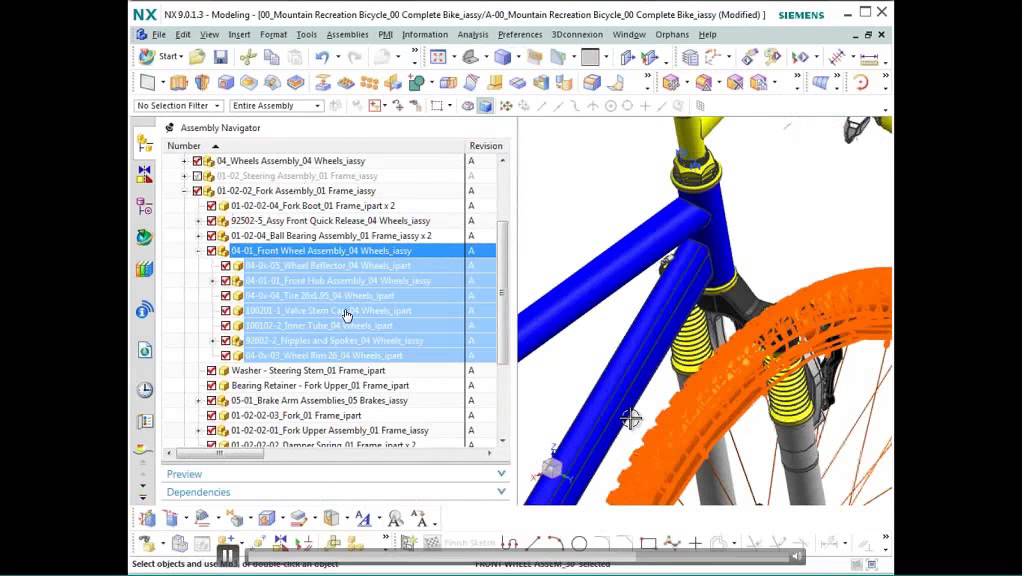Click the Copy icon in the toolbar
Viewport: 1024px width, 576px height.
[x=272, y=57]
